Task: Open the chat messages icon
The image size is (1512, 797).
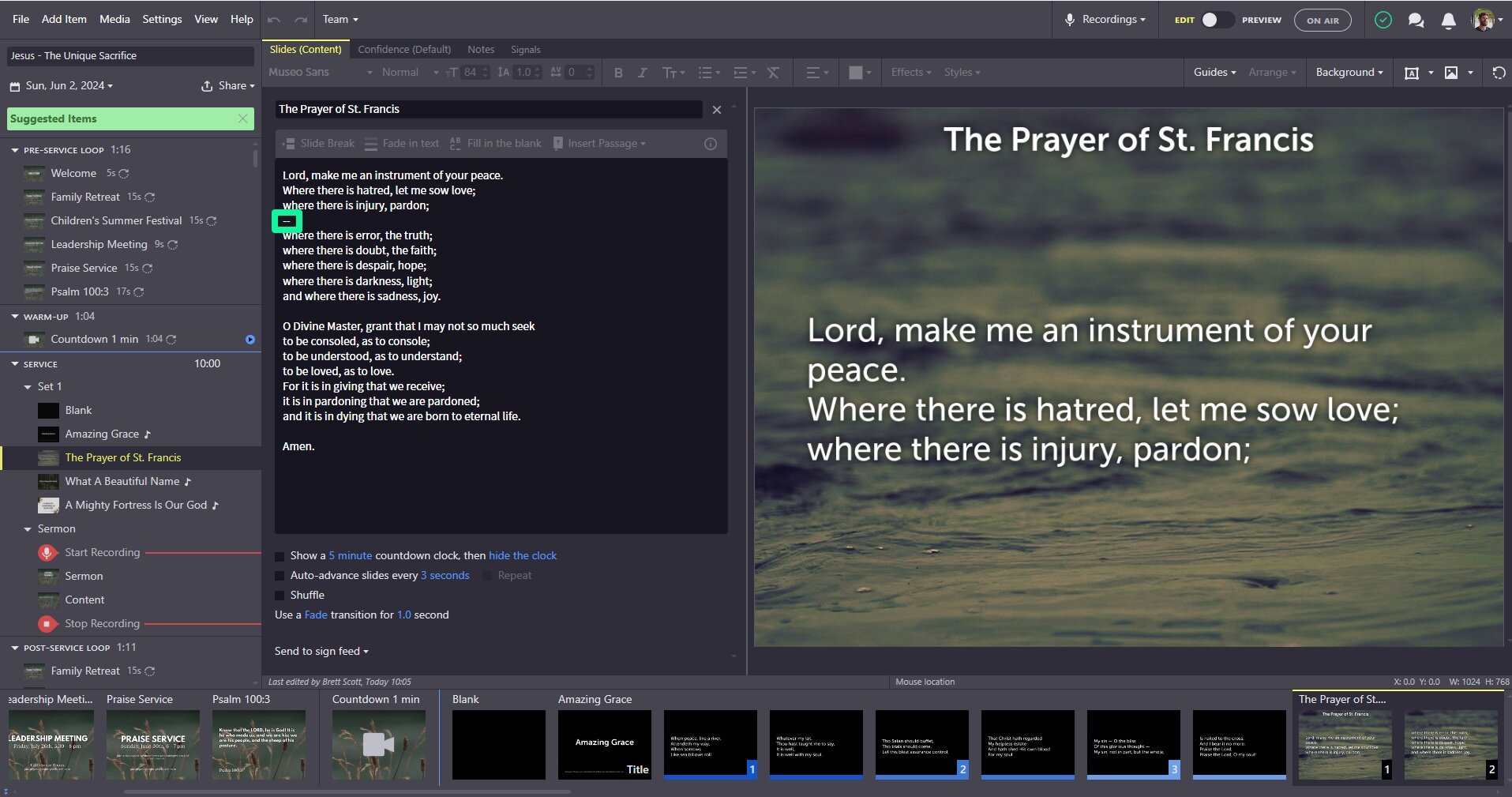Action: [x=1416, y=21]
